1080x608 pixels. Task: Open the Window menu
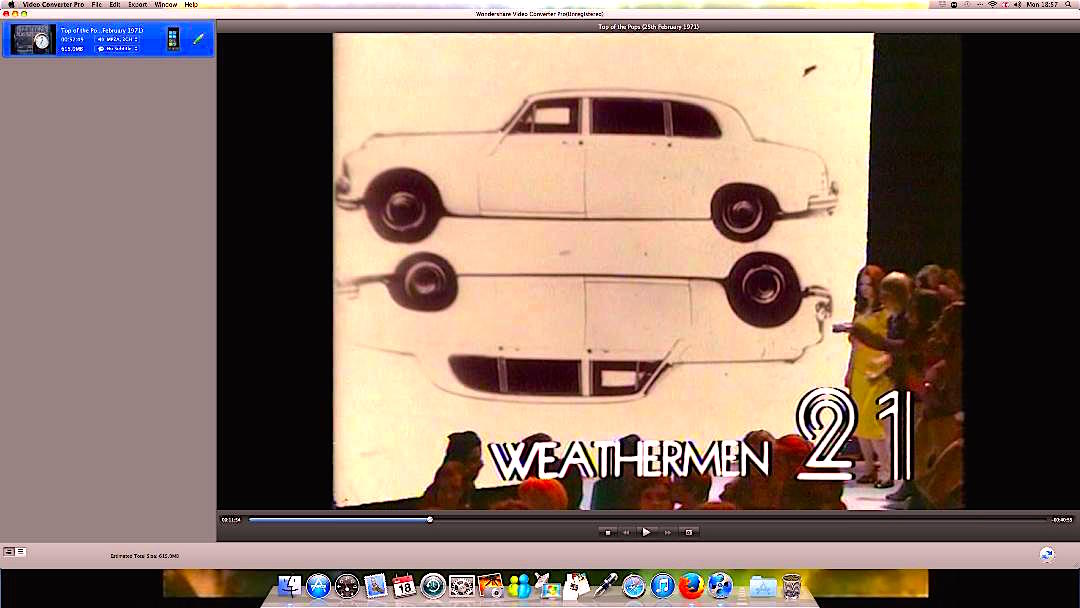click(x=165, y=4)
